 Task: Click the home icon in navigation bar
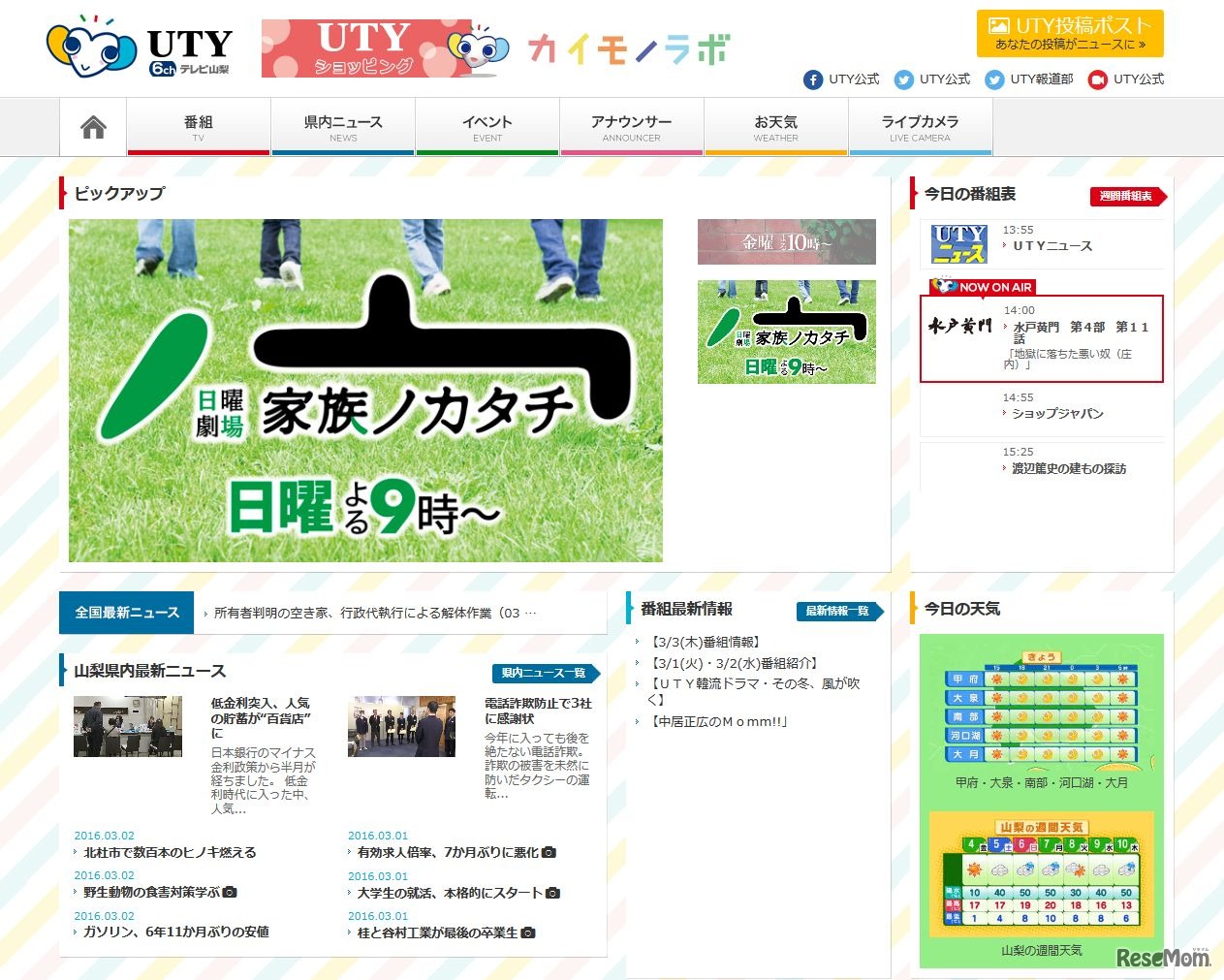tap(93, 127)
